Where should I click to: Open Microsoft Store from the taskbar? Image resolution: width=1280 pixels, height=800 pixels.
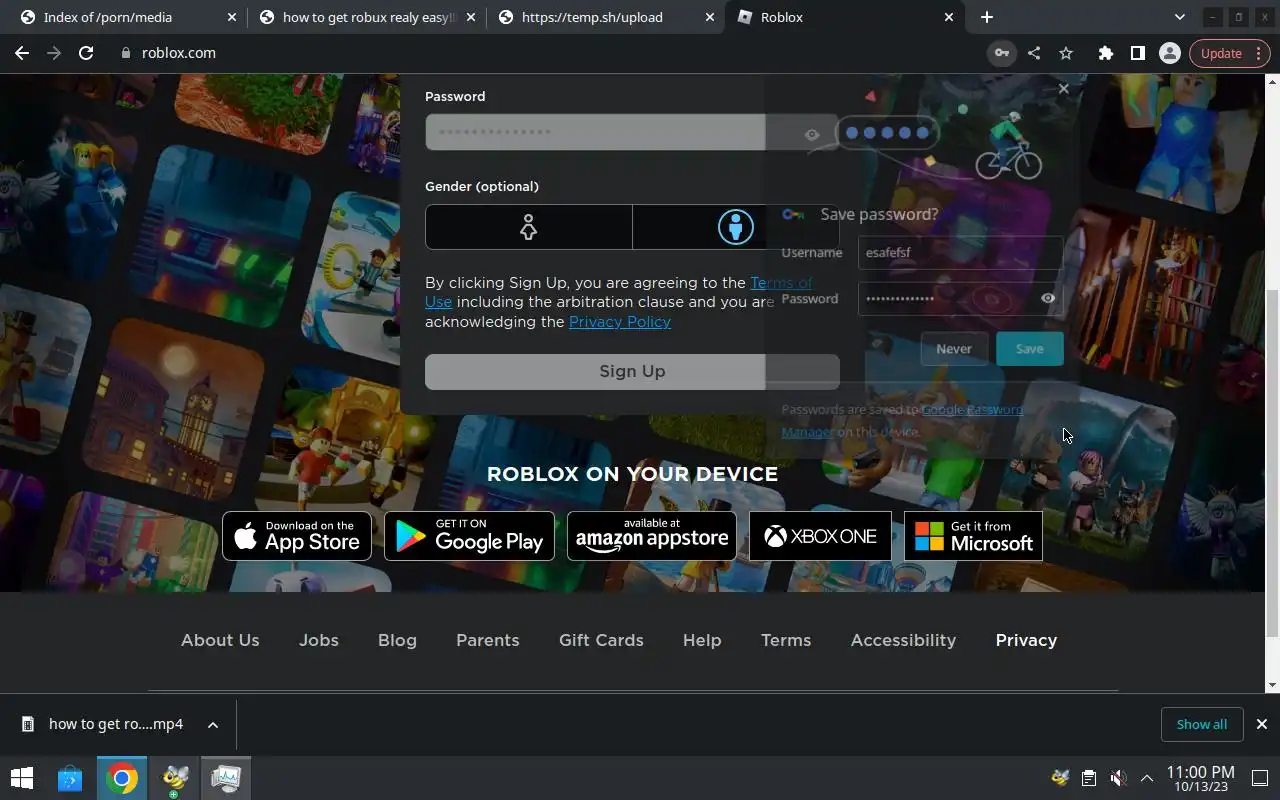[70, 778]
